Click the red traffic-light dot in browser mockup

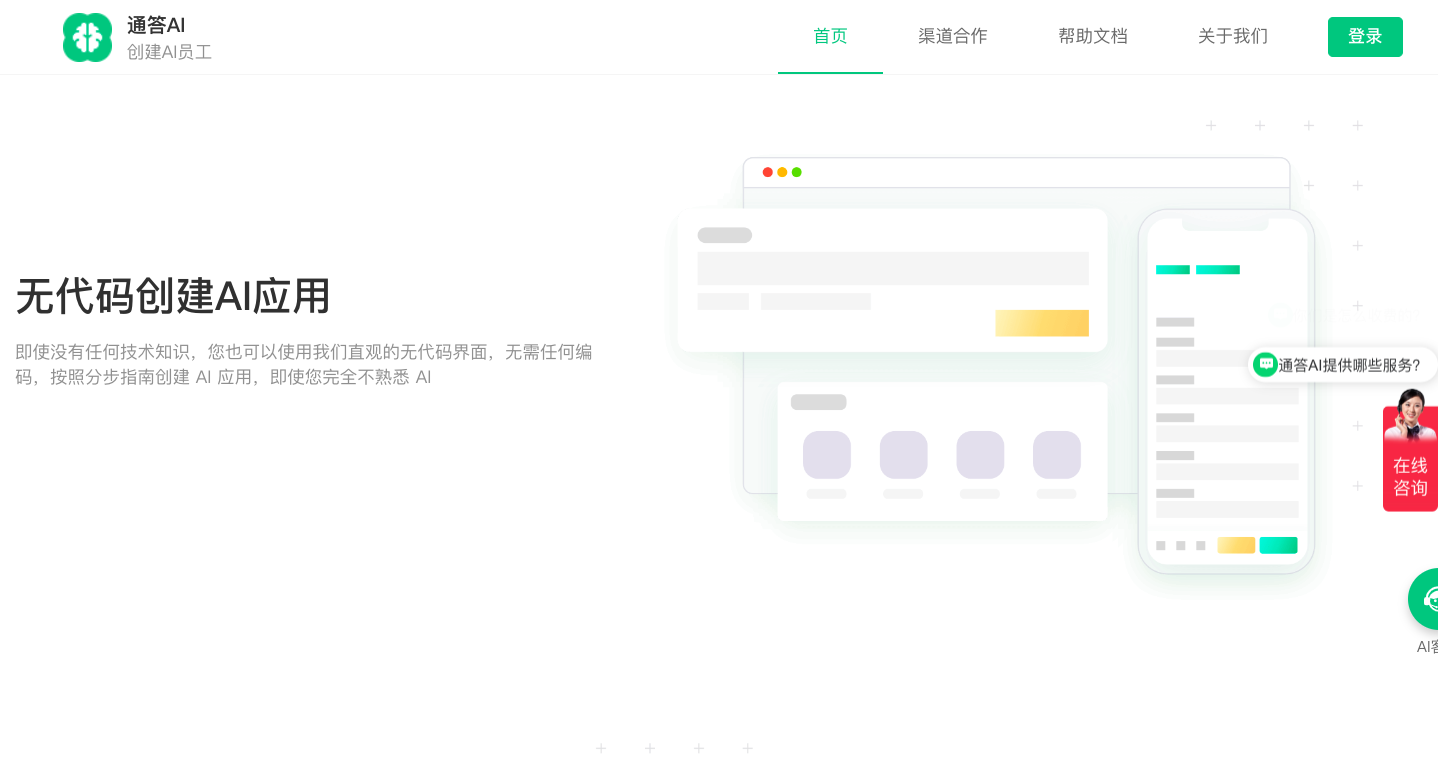click(767, 171)
